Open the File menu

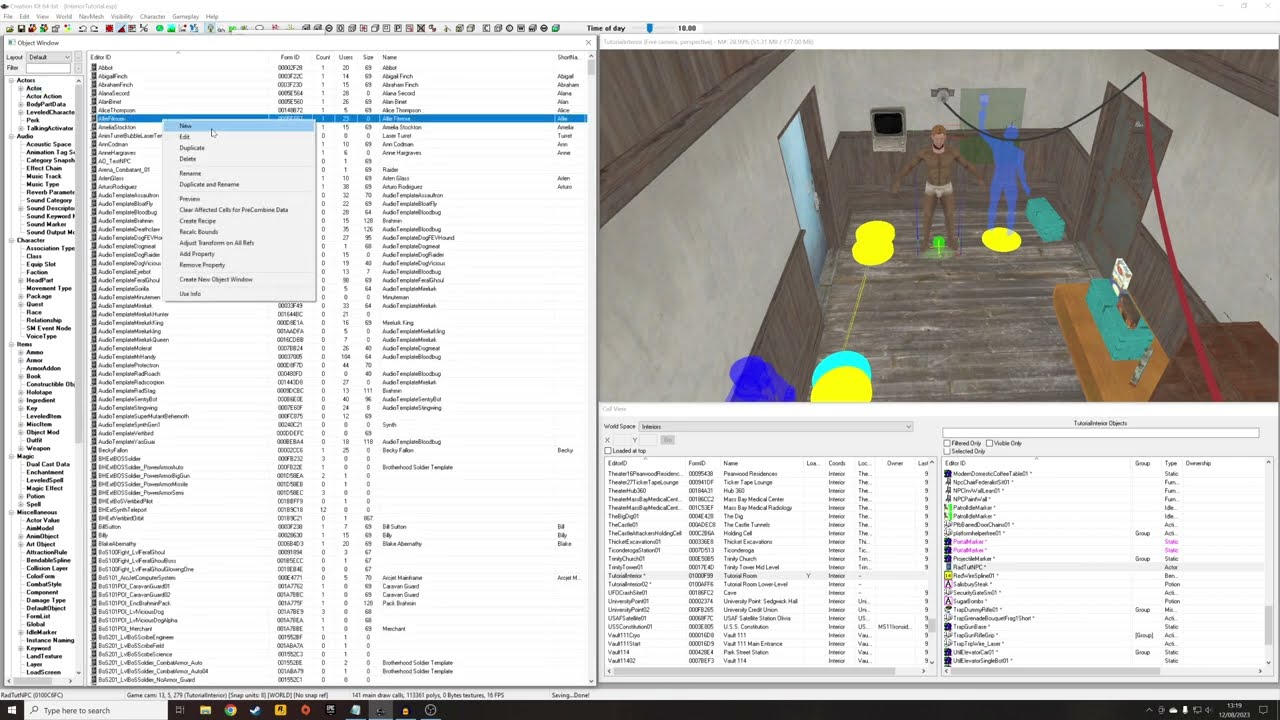[x=8, y=17]
